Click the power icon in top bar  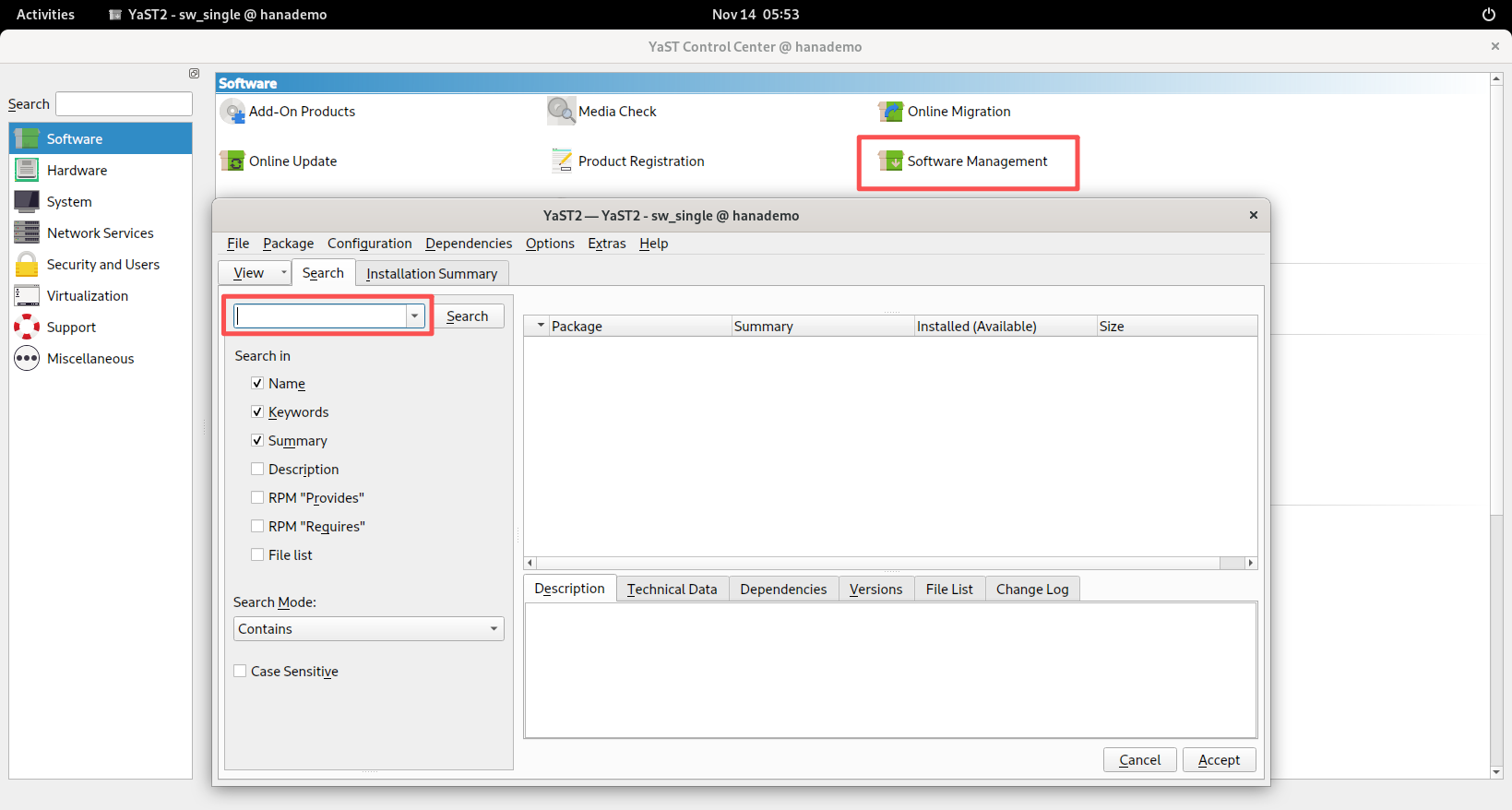pyautogui.click(x=1488, y=15)
